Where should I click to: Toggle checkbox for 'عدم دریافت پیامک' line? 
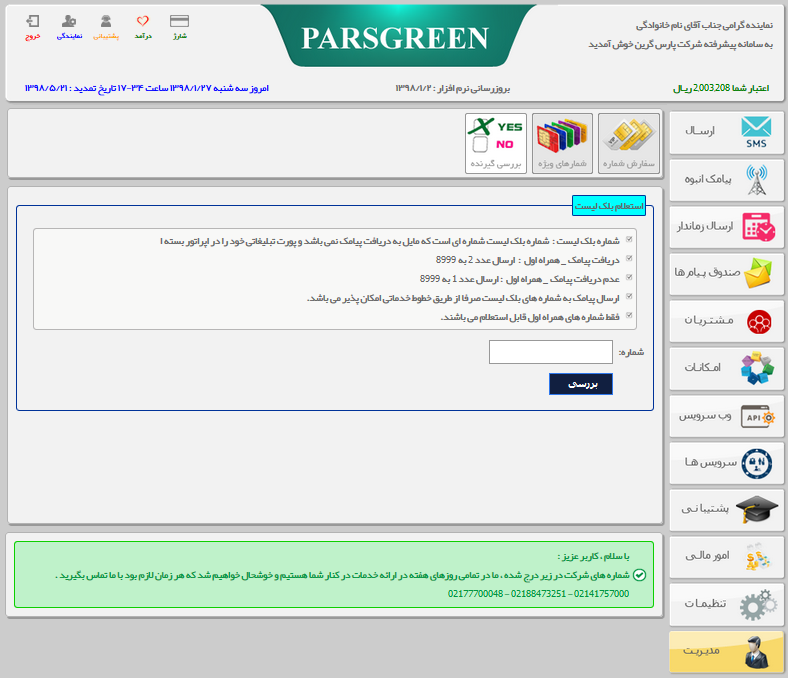629,277
